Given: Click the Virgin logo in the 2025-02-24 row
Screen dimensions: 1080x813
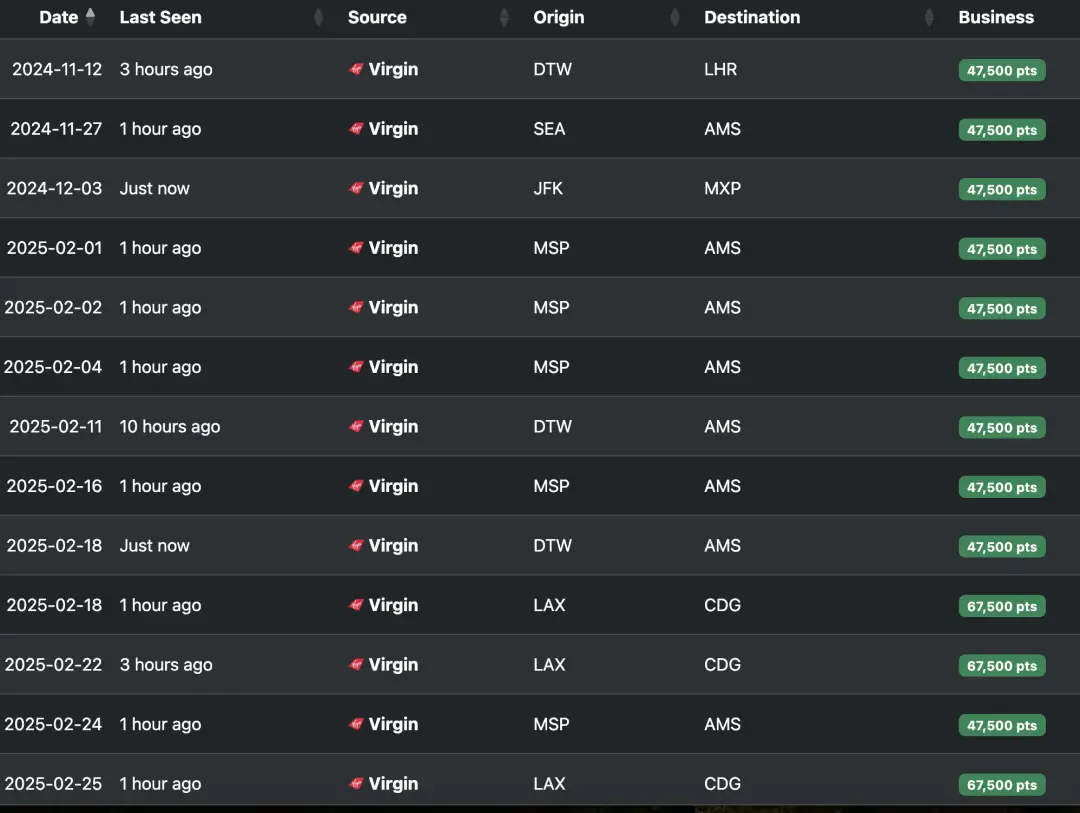Looking at the screenshot, I should pyautogui.click(x=356, y=725).
